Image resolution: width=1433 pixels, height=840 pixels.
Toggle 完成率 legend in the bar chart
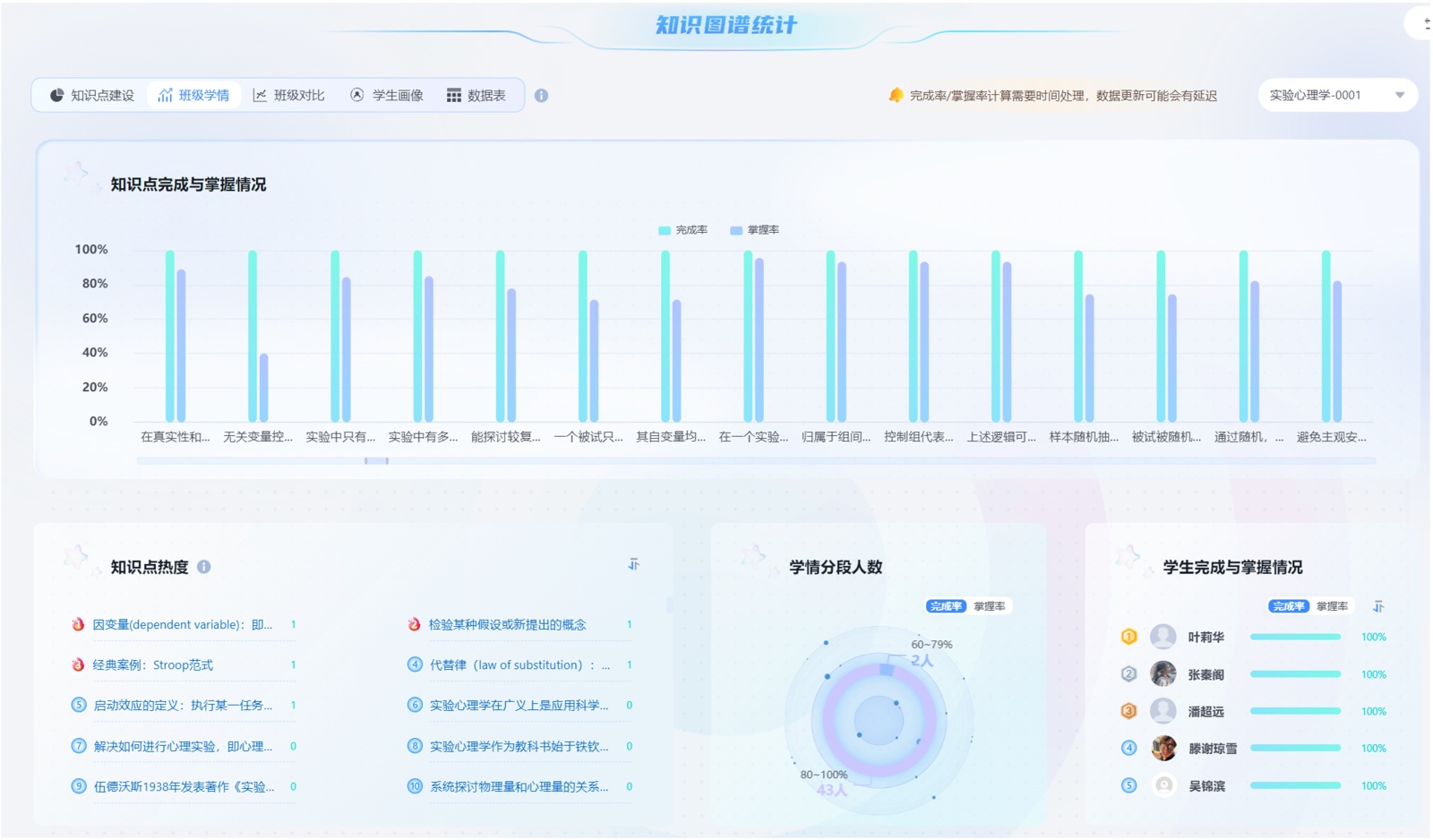(682, 230)
